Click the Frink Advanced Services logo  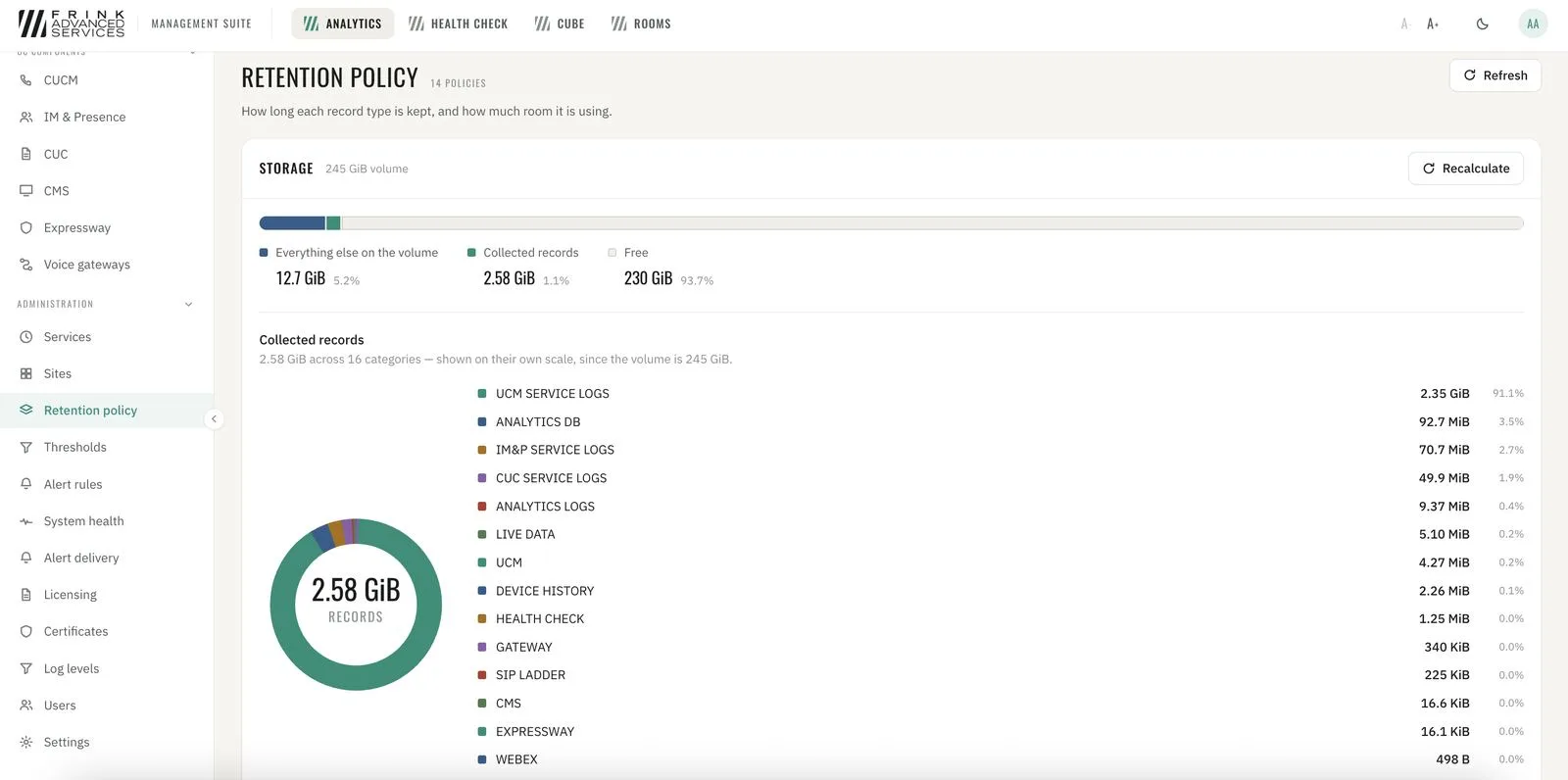(72, 24)
